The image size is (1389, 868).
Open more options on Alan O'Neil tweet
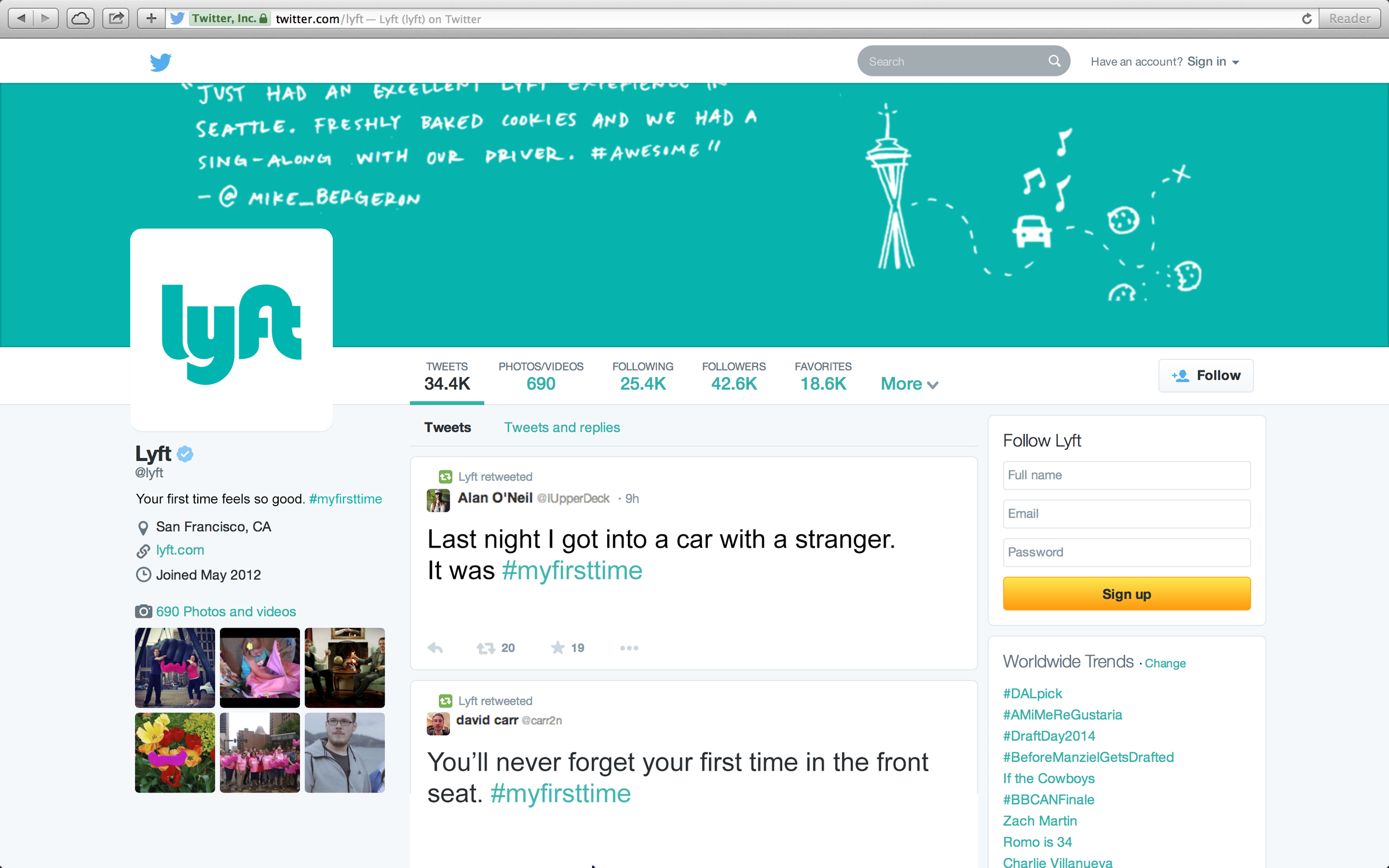(629, 648)
